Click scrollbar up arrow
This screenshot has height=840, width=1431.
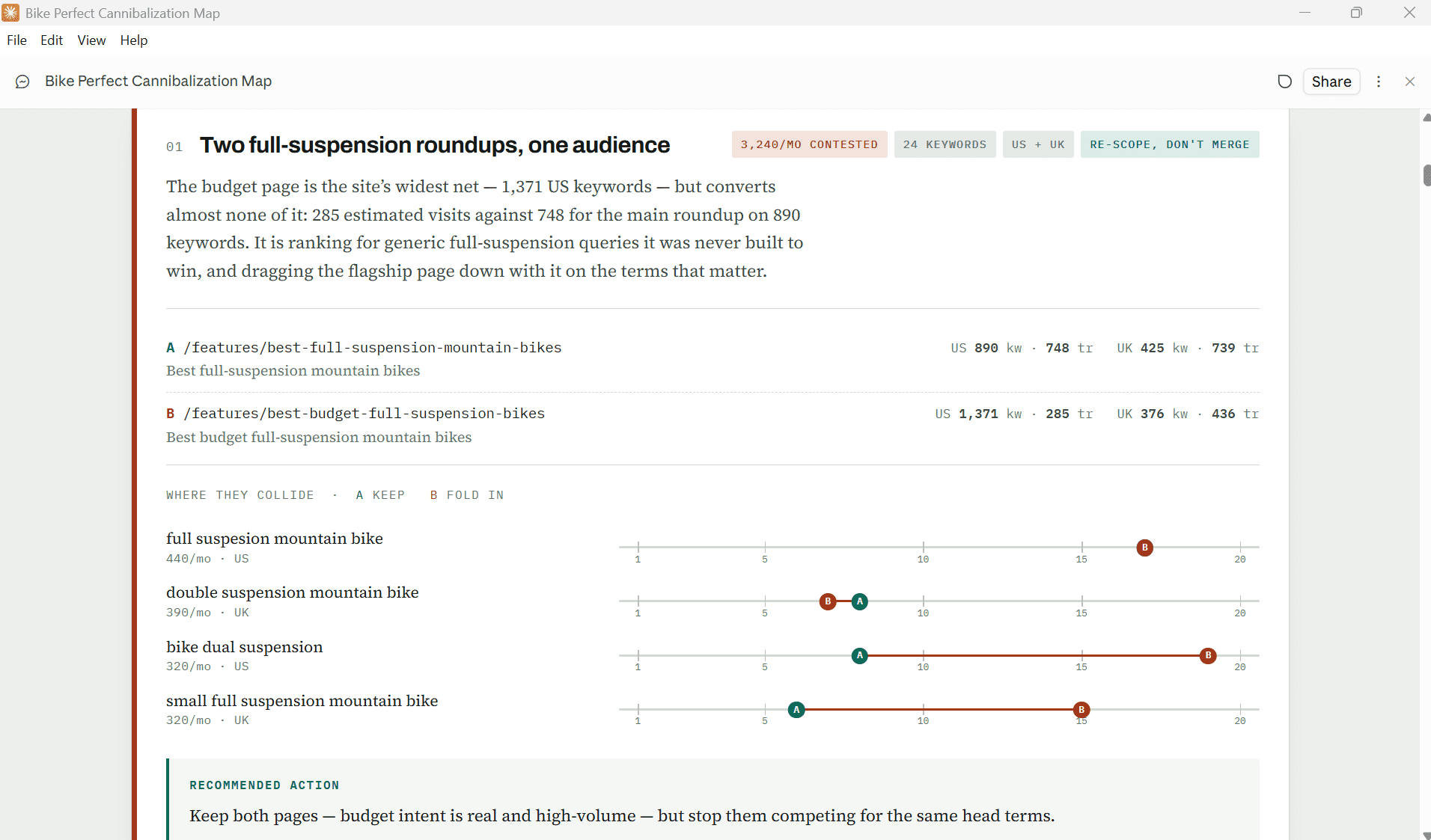click(1427, 117)
